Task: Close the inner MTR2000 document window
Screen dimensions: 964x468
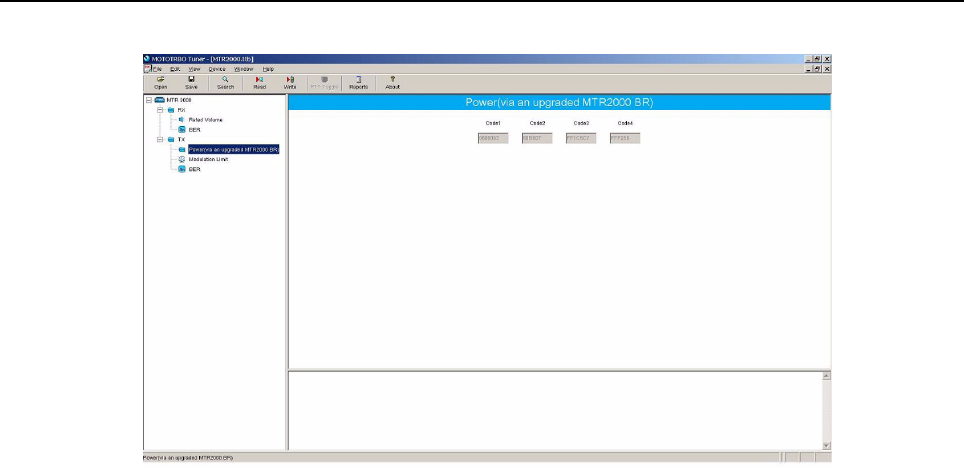Action: click(827, 69)
